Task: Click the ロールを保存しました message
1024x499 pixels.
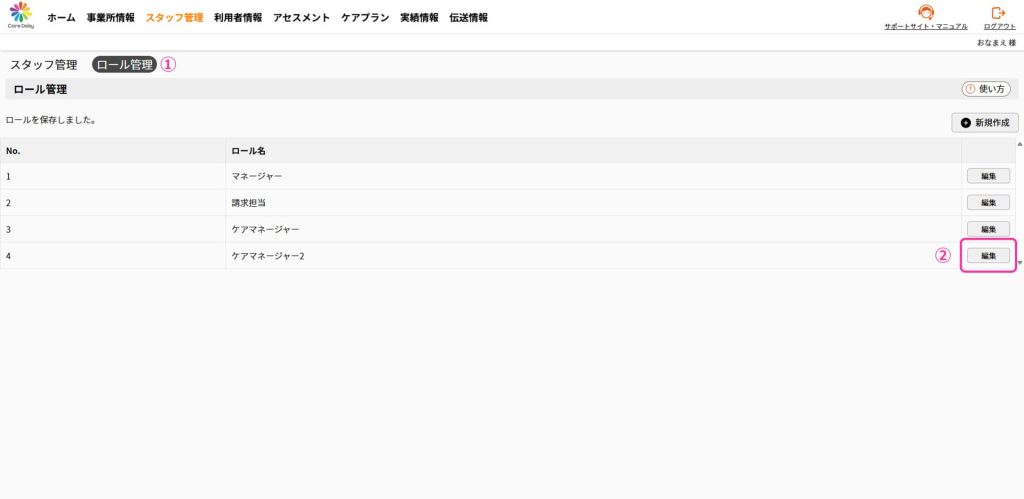Action: point(51,121)
